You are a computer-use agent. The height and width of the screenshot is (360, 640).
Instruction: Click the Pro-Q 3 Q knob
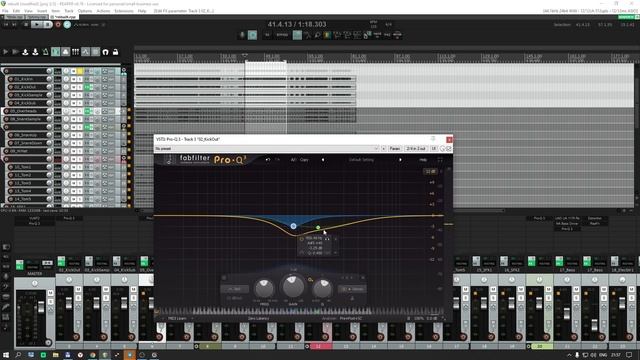[322, 289]
